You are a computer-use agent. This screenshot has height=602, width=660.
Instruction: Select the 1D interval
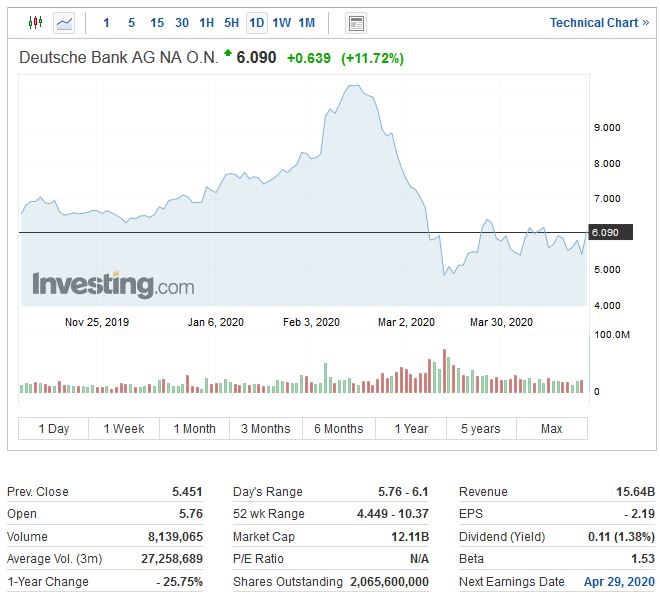[x=257, y=23]
